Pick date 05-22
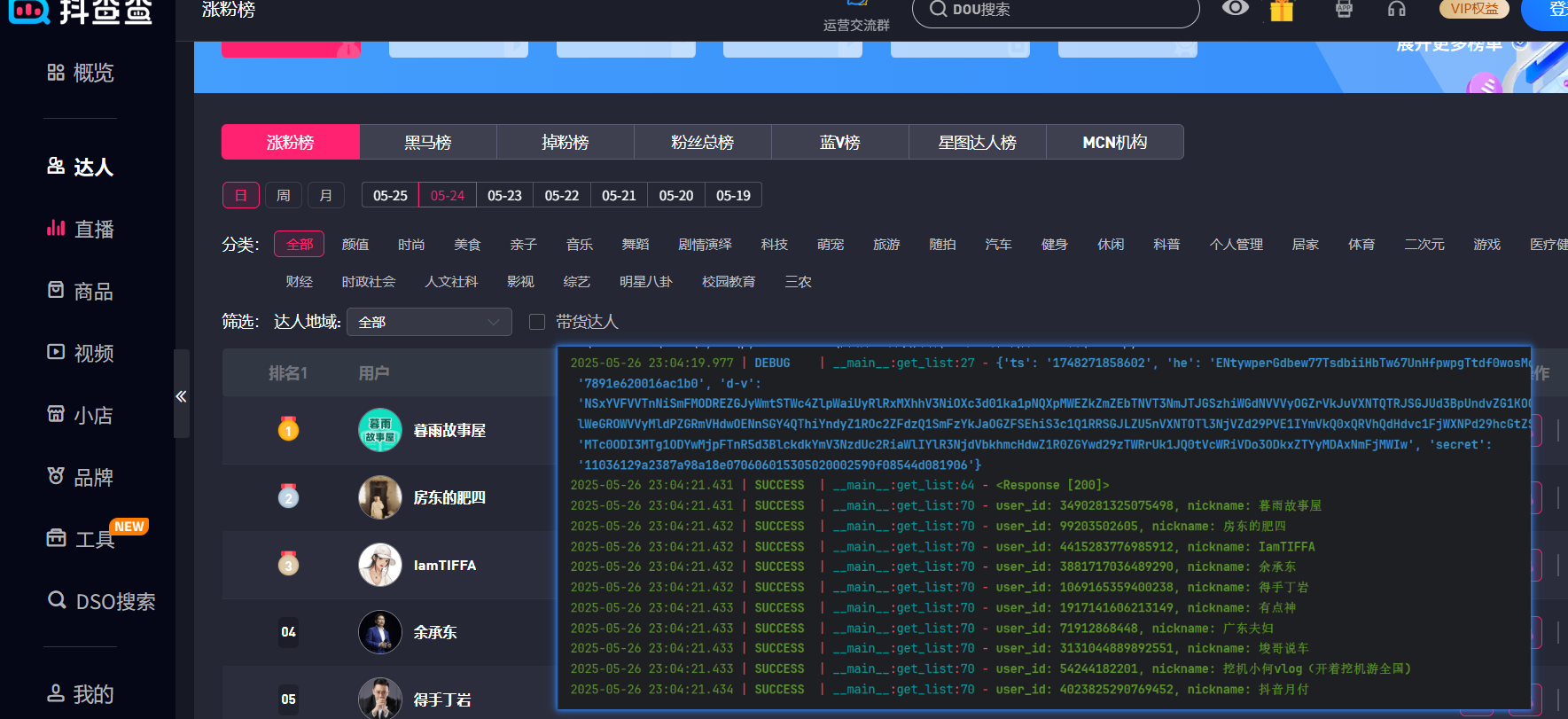1568x719 pixels. [x=562, y=195]
